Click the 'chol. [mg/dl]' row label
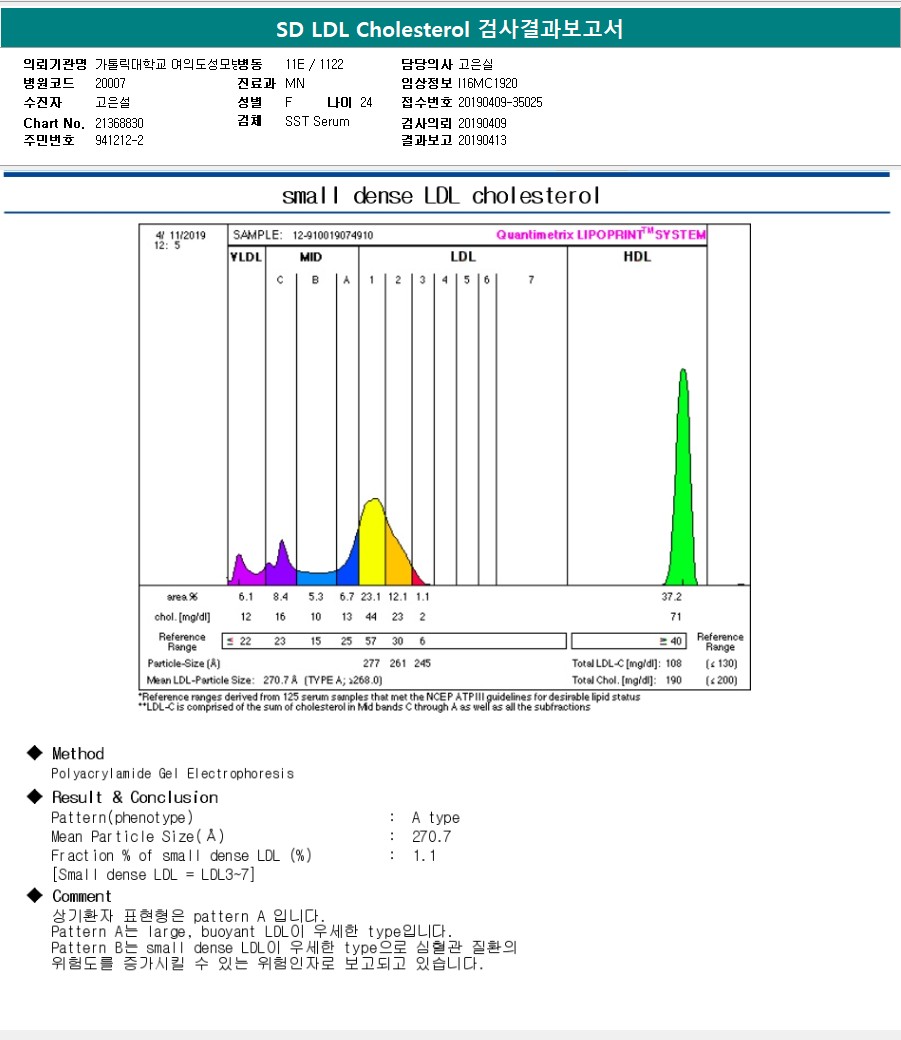The image size is (901, 1040). click(x=182, y=617)
